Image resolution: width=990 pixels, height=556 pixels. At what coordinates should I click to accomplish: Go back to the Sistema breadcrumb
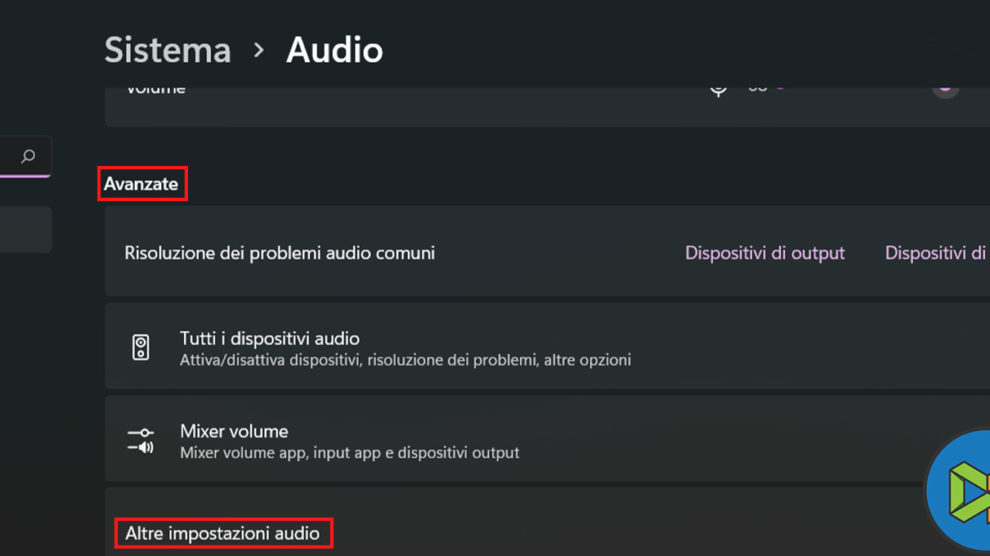pyautogui.click(x=167, y=50)
